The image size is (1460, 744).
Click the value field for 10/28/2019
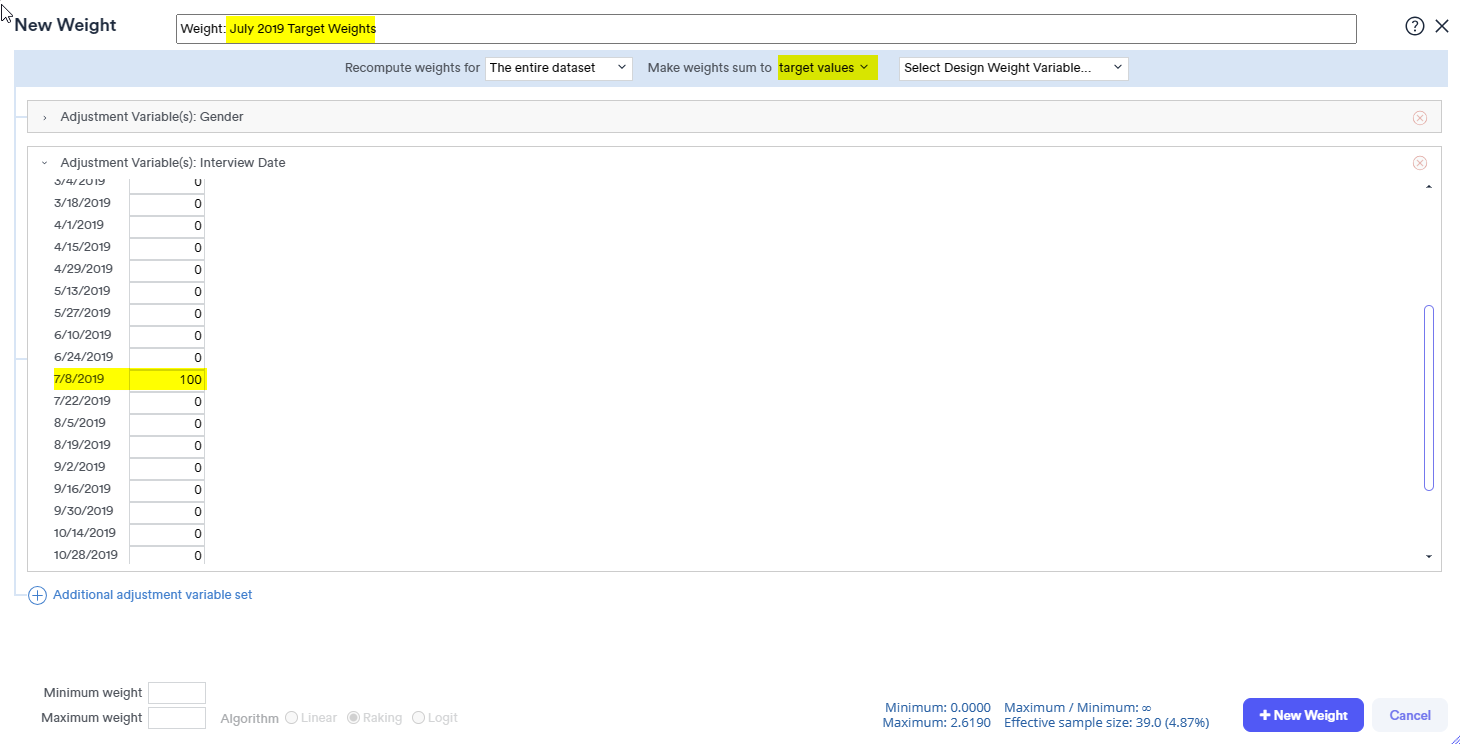pos(167,555)
